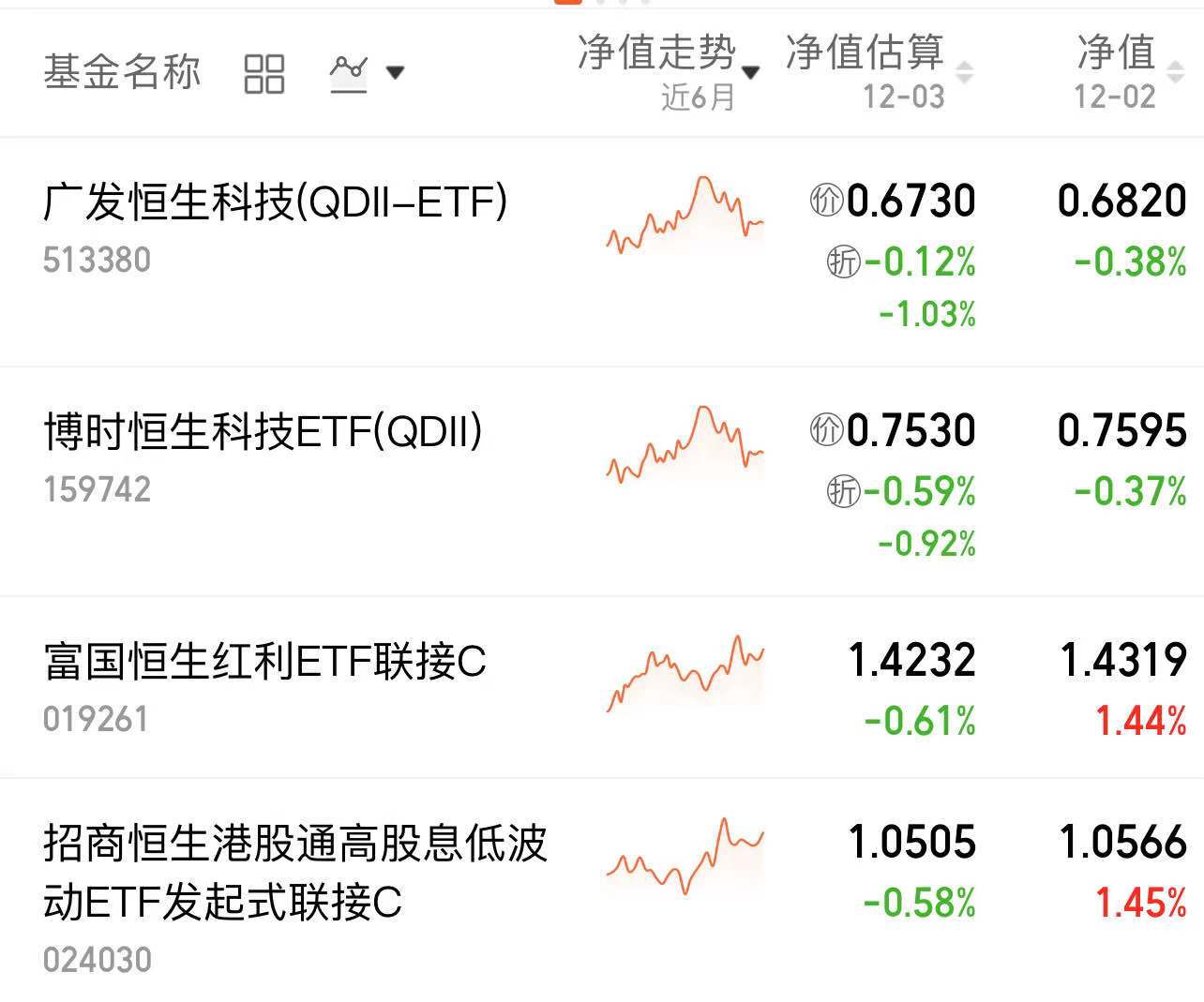Tap 折 icon for 博时恒生科技ETF
The height and width of the screenshot is (1002, 1204).
843,490
